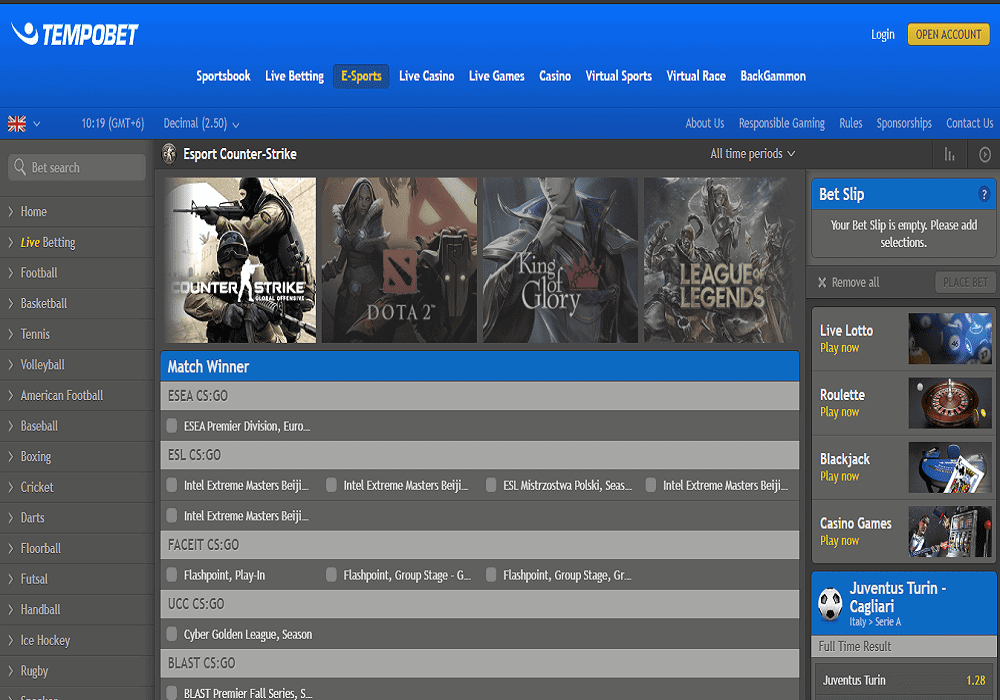Select the Counter-Strike game banner
The image size is (1000, 700).
pos(239,260)
